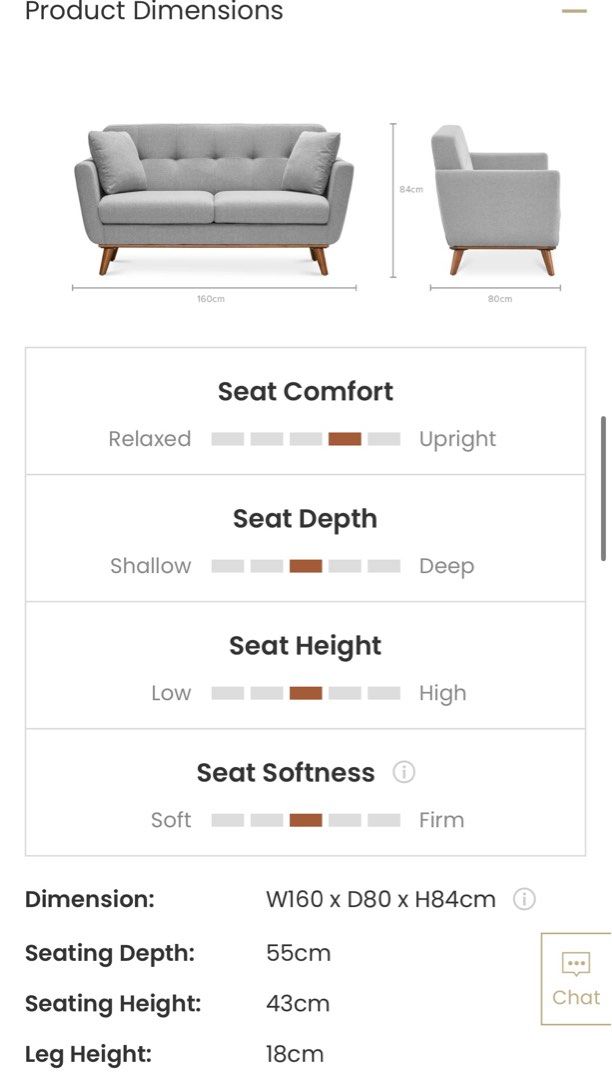Expand the Seat Height section heading

click(x=305, y=645)
